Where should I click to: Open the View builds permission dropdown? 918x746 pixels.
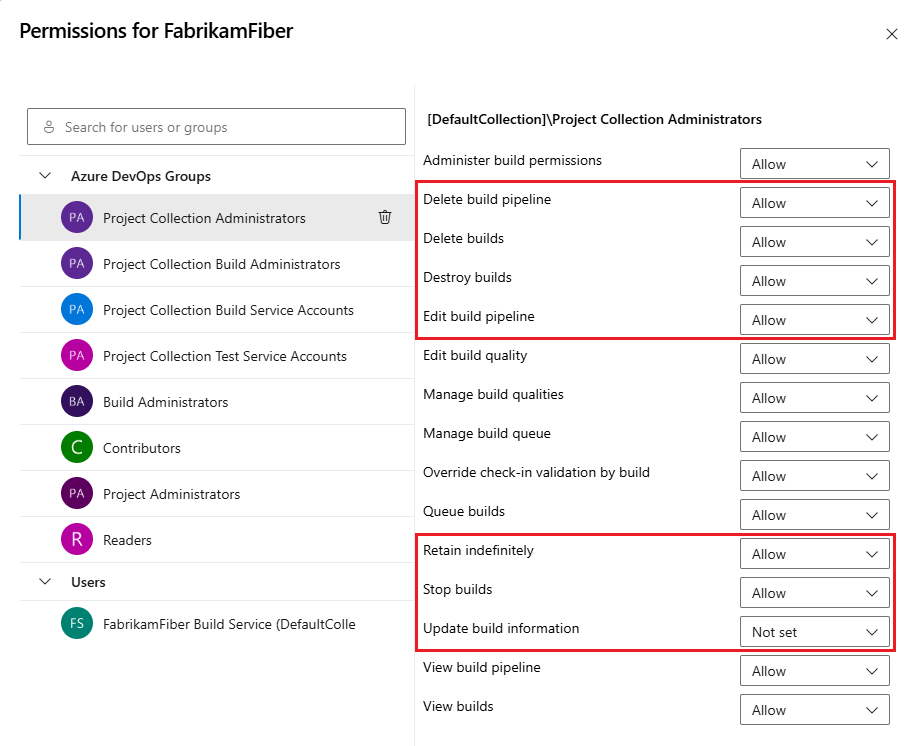point(814,709)
